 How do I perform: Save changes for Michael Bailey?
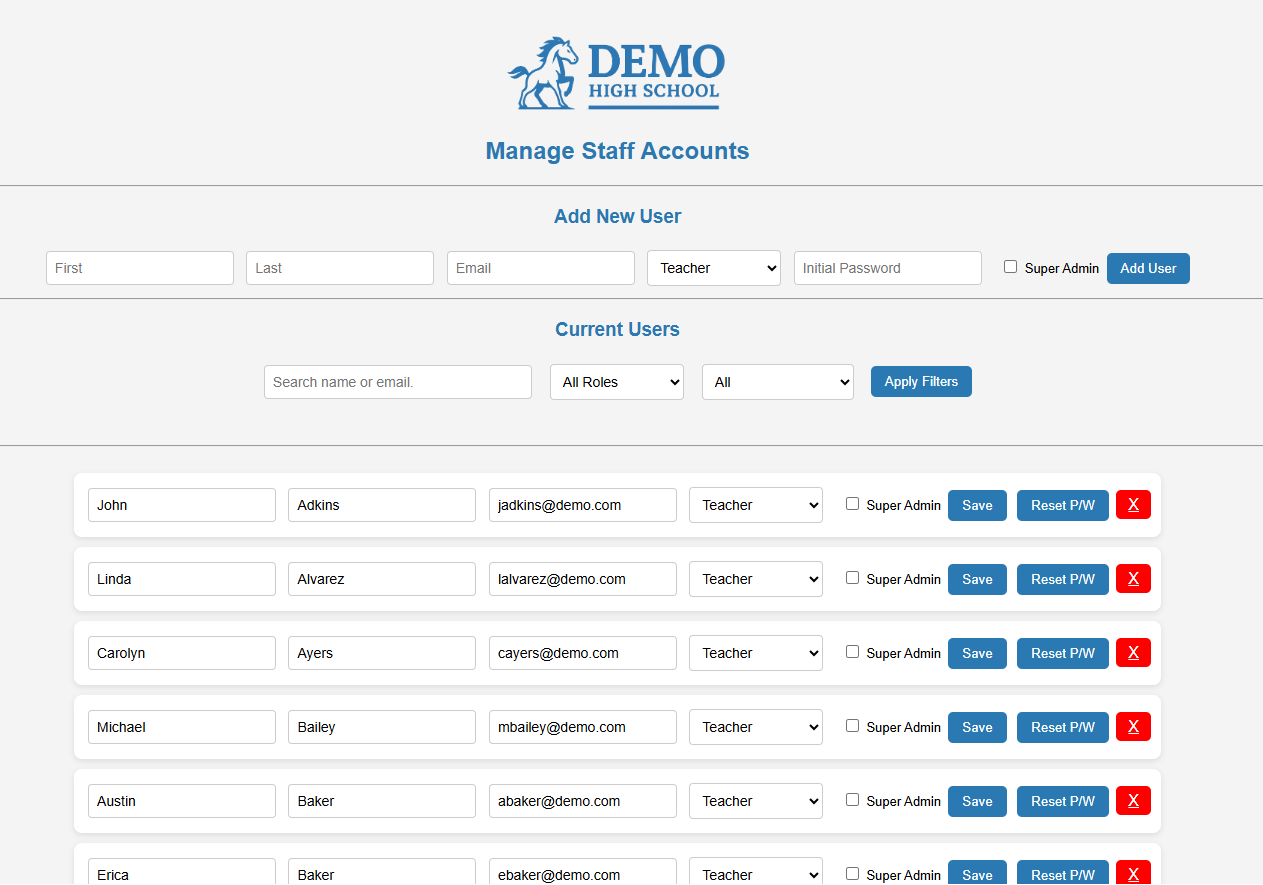[x=977, y=727]
